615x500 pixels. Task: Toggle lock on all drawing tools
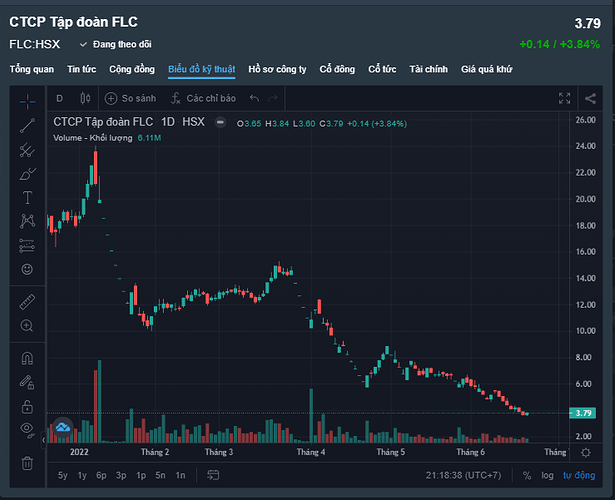point(27,406)
